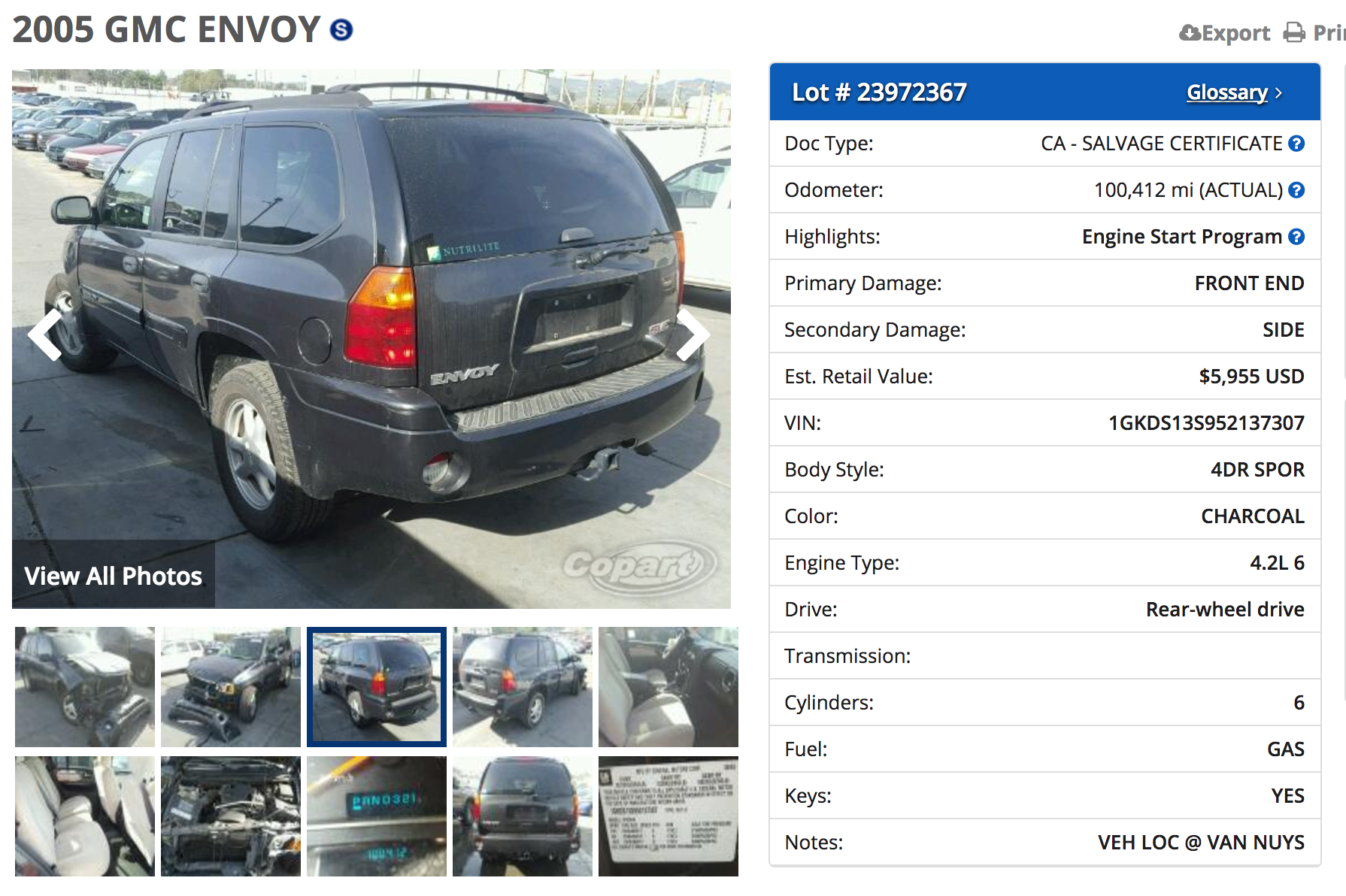Click the Export cloud icon
Image resolution: width=1346 pixels, height=896 pixels.
click(1190, 32)
